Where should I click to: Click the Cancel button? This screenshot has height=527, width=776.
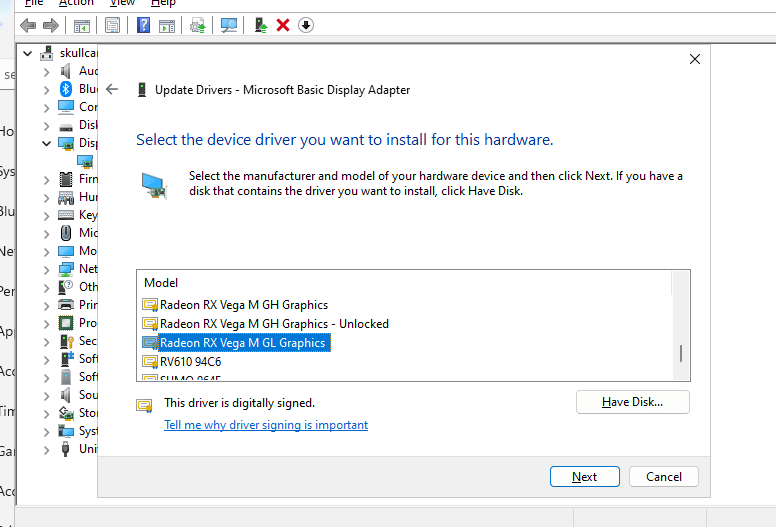(x=664, y=477)
